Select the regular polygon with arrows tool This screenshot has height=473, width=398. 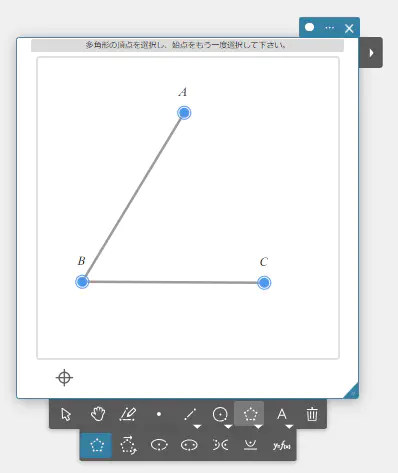click(x=128, y=445)
